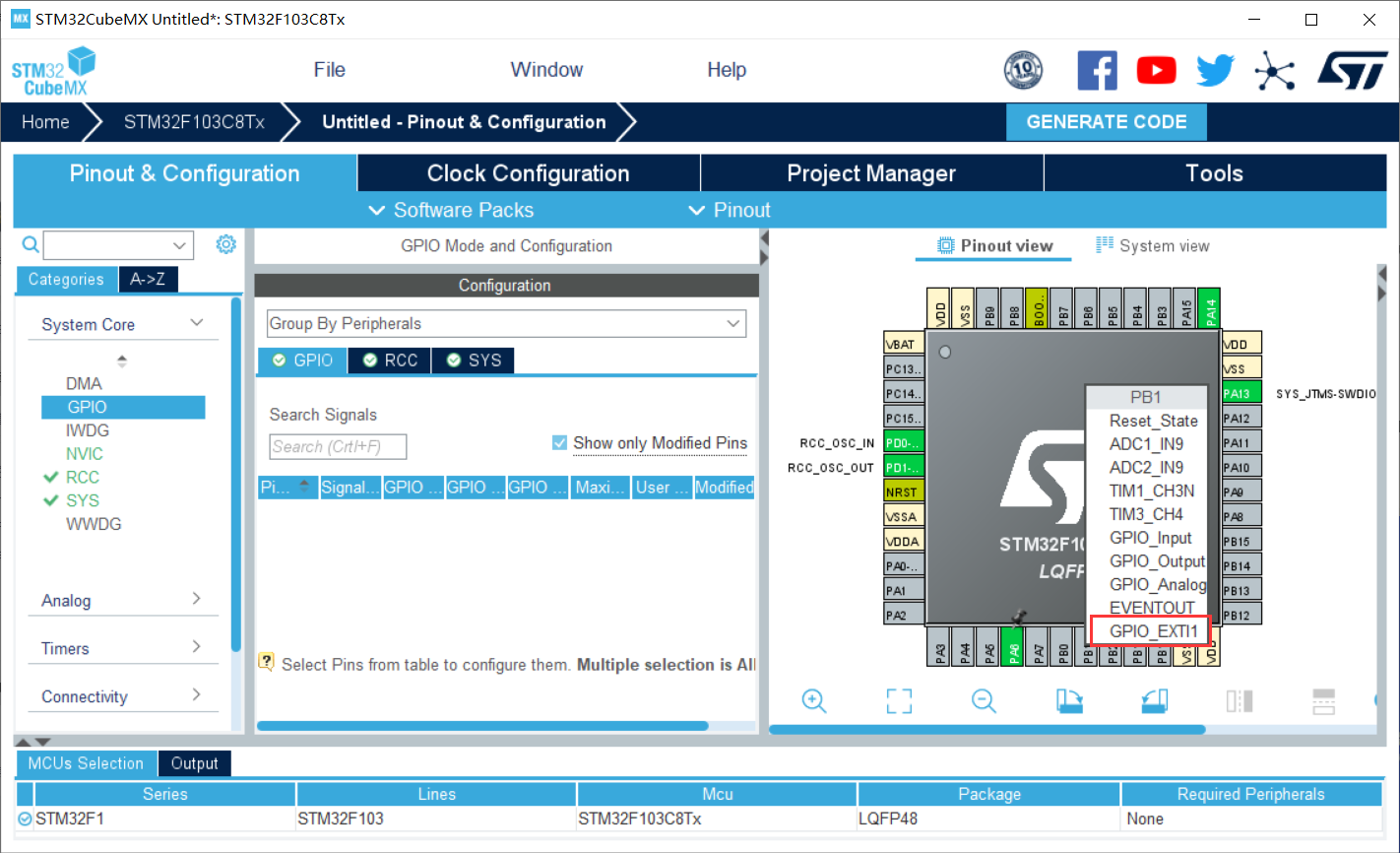This screenshot has height=853, width=1400.
Task: Open the Twitter icon link
Action: click(x=1216, y=70)
